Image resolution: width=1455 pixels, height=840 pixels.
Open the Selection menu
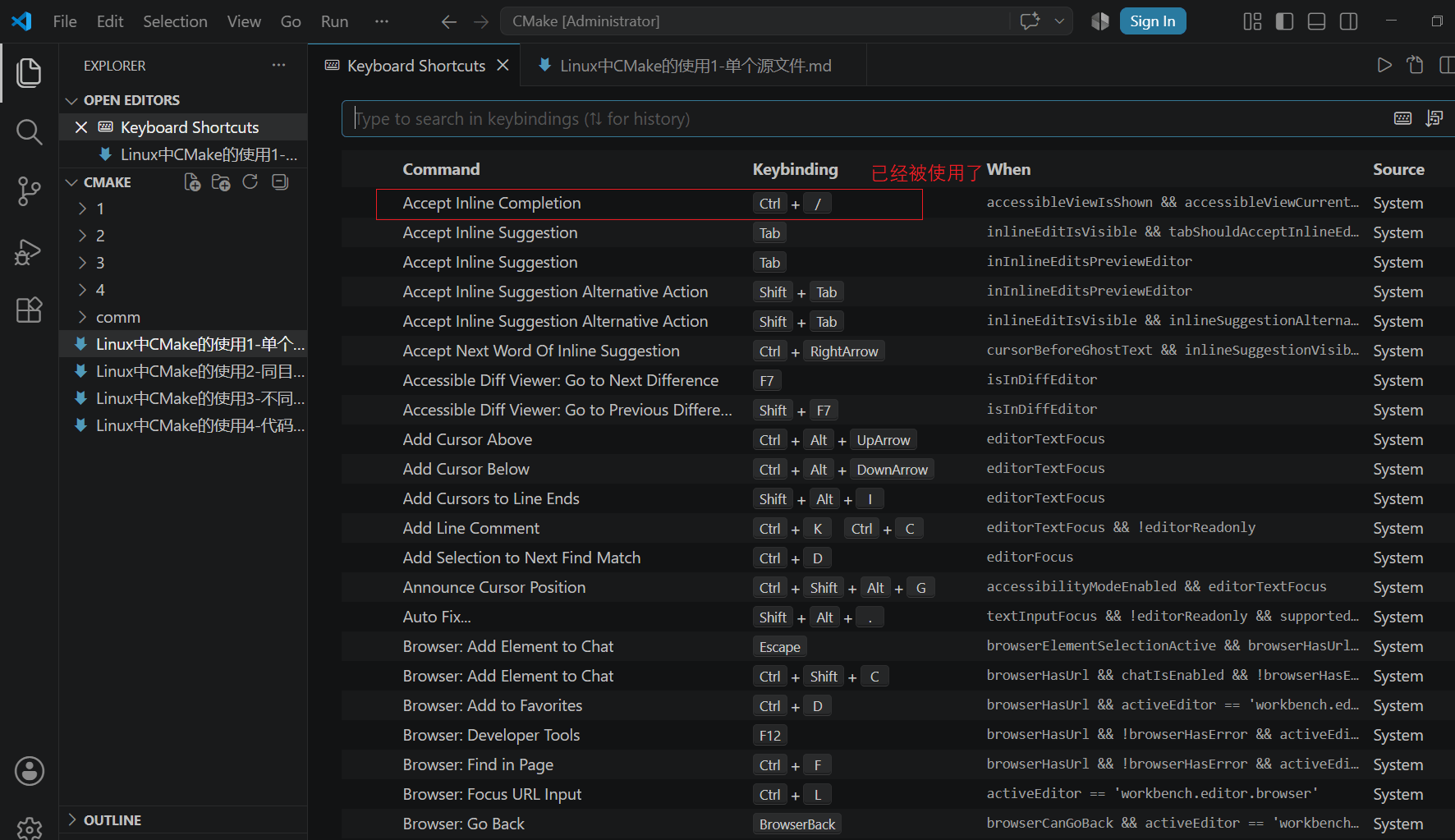175,21
